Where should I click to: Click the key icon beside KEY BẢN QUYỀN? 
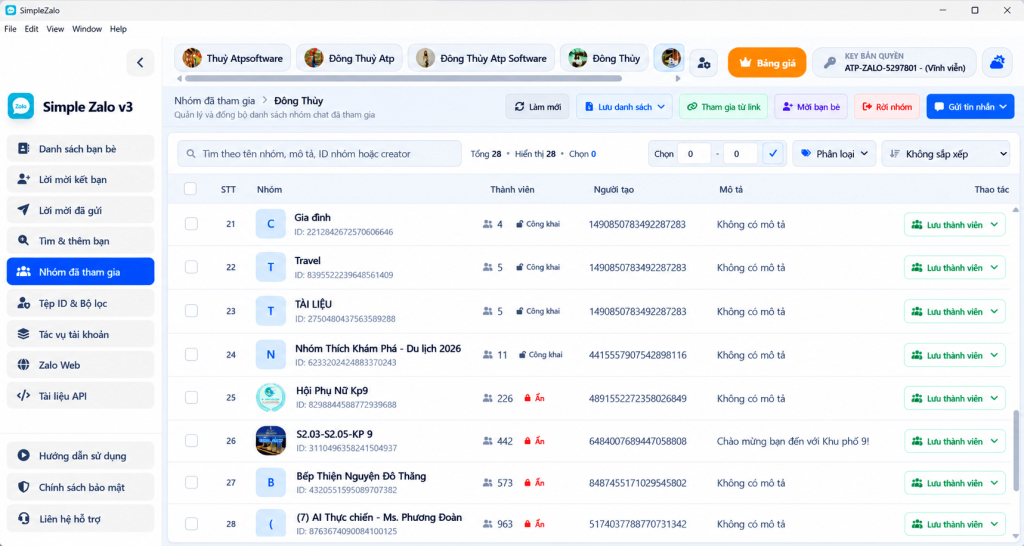tap(829, 63)
